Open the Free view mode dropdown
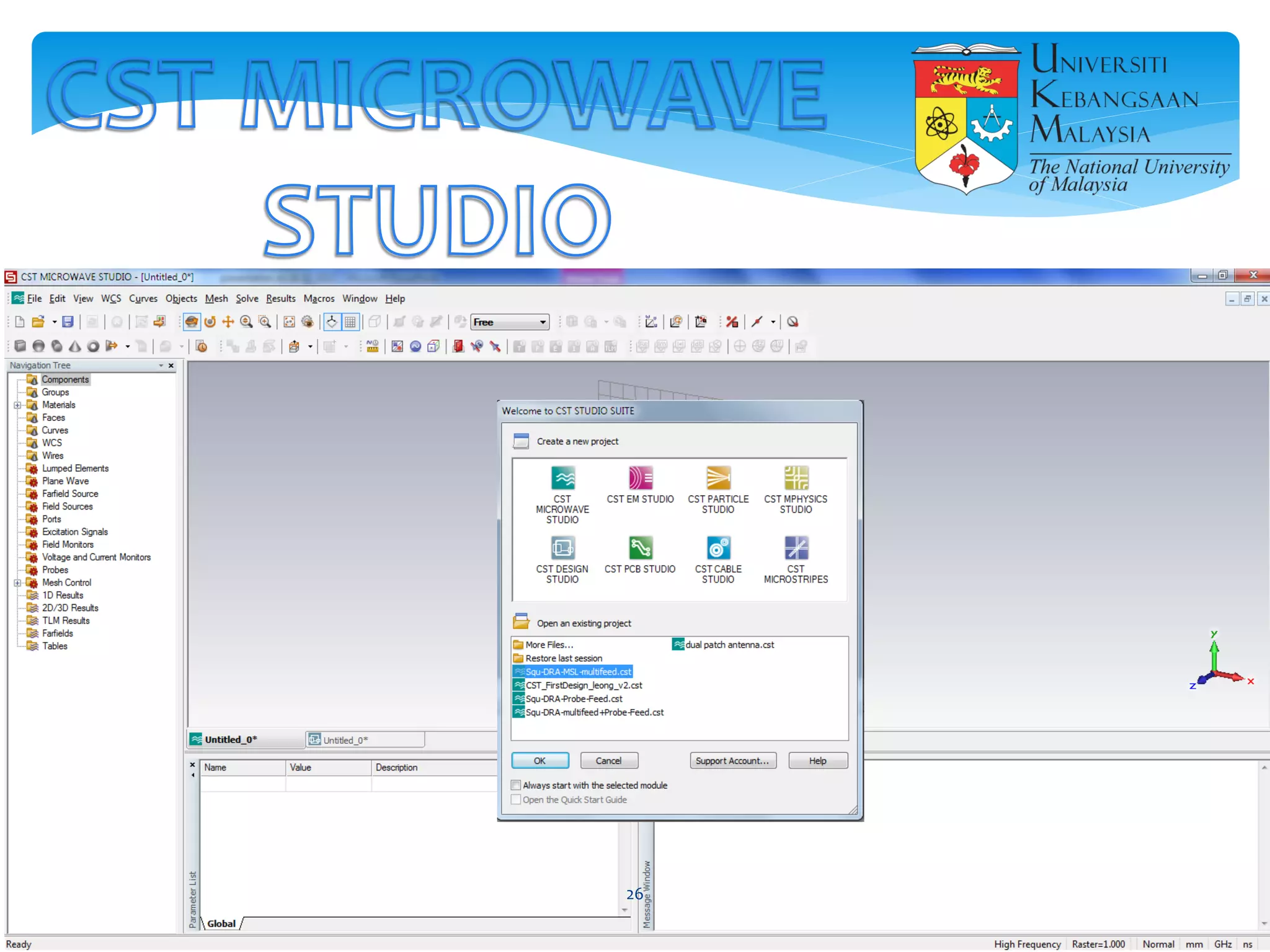The width and height of the screenshot is (1270, 952). coord(543,322)
